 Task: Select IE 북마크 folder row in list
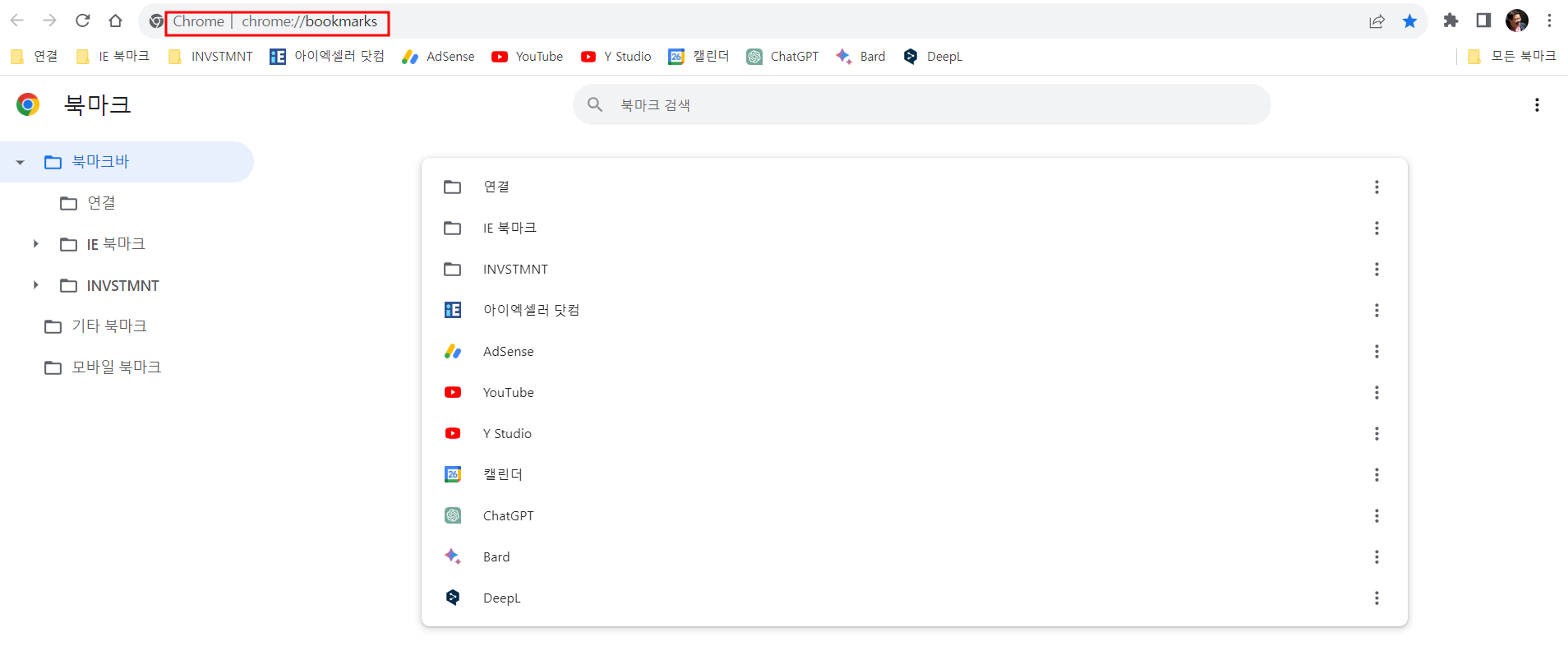tap(915, 228)
